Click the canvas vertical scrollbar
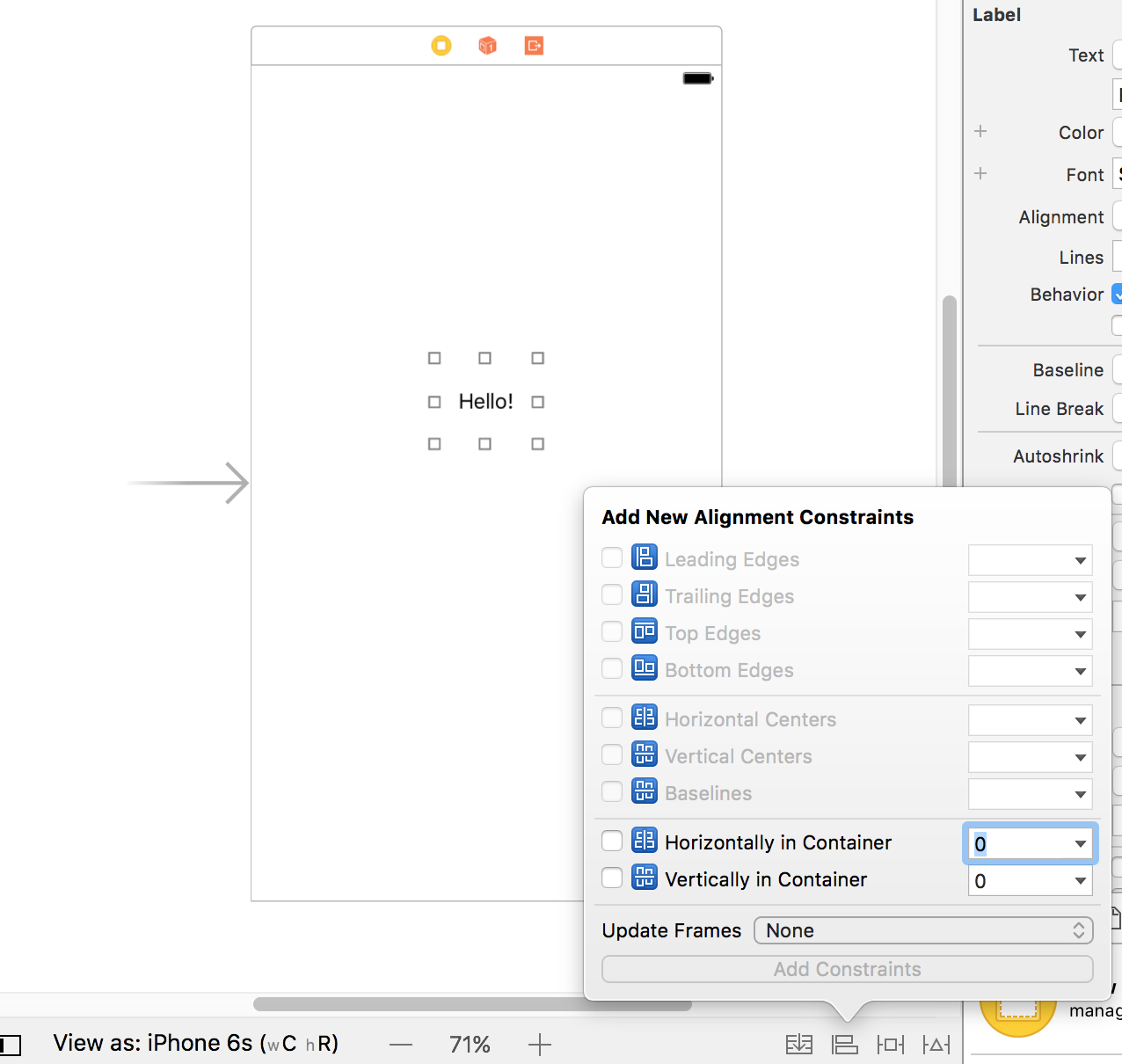The height and width of the screenshot is (1064, 1122). 950,391
